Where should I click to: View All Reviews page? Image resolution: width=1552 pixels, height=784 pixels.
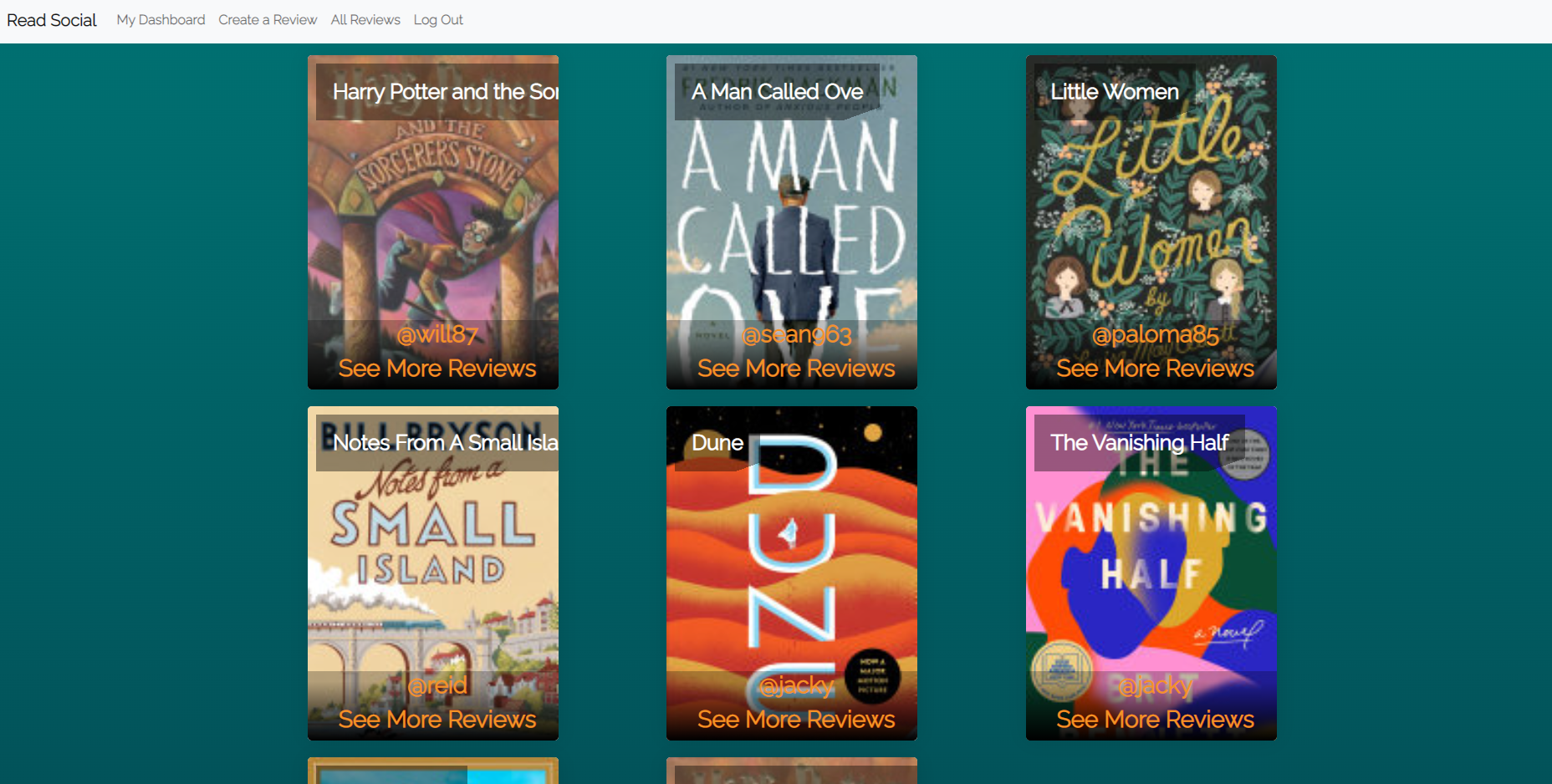pos(365,20)
